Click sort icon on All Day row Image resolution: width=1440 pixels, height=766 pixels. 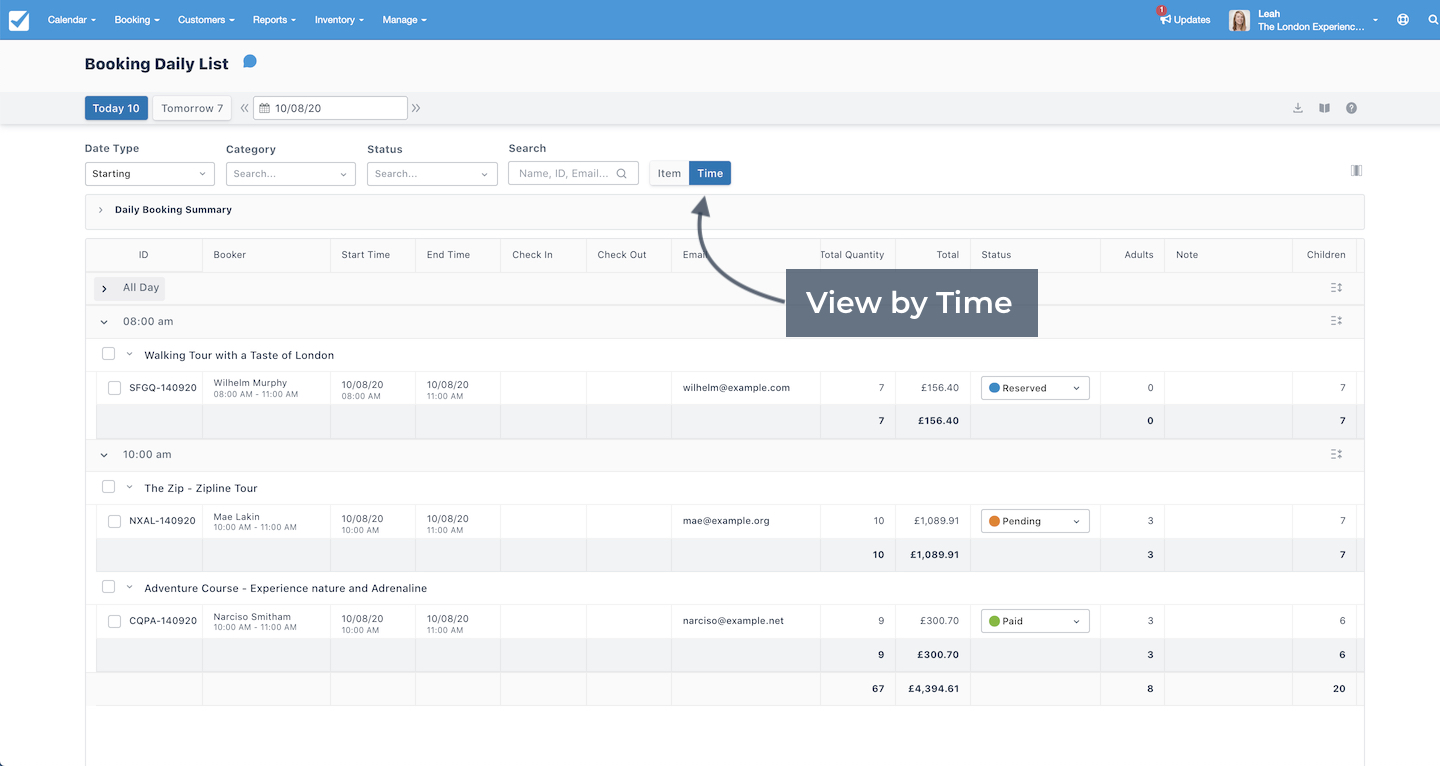[1336, 288]
